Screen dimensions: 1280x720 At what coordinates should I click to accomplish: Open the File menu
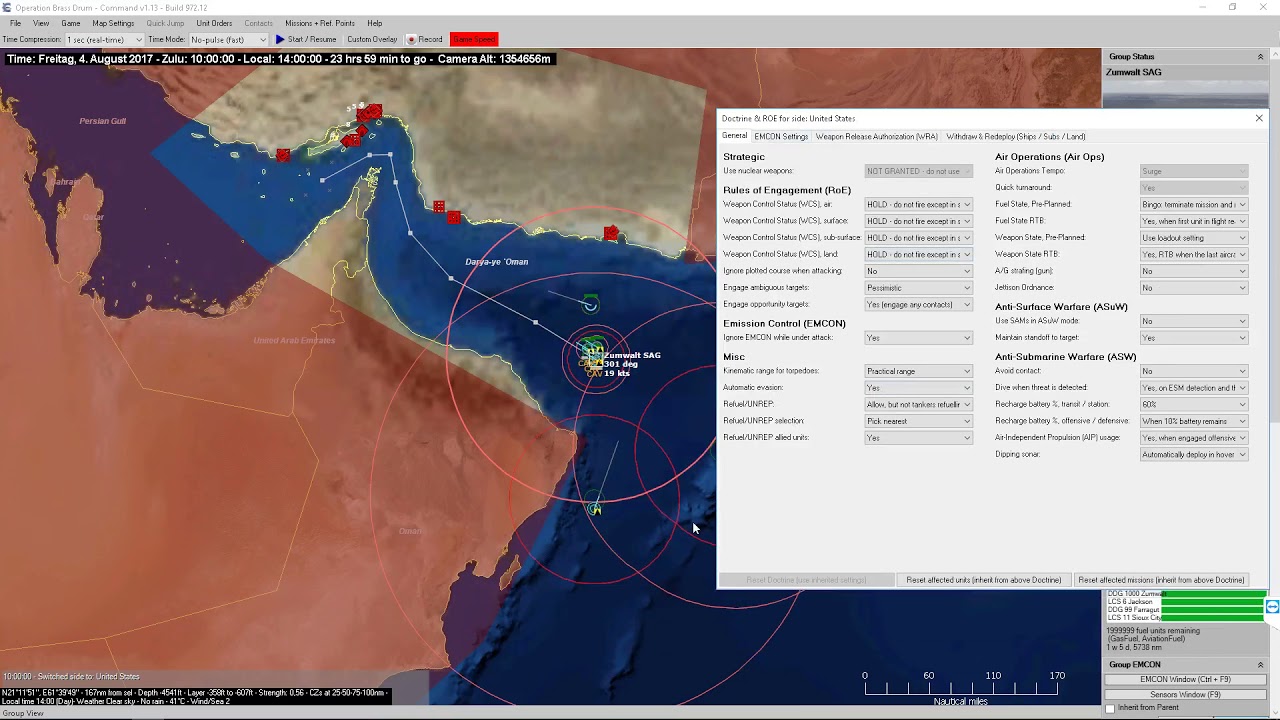click(15, 23)
